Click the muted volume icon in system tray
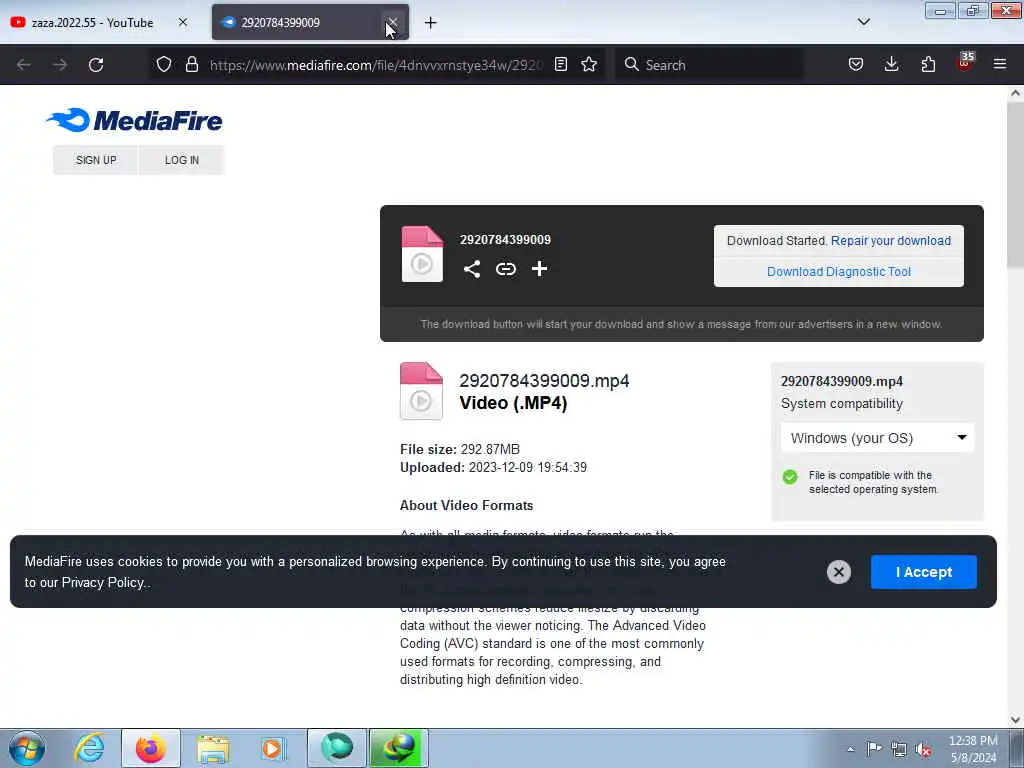The image size is (1024, 768). point(923,750)
